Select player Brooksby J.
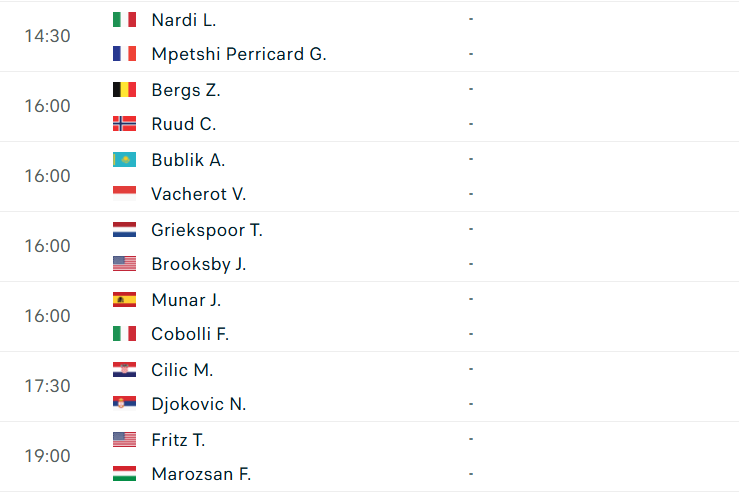The height and width of the screenshot is (493, 739). 198,264
